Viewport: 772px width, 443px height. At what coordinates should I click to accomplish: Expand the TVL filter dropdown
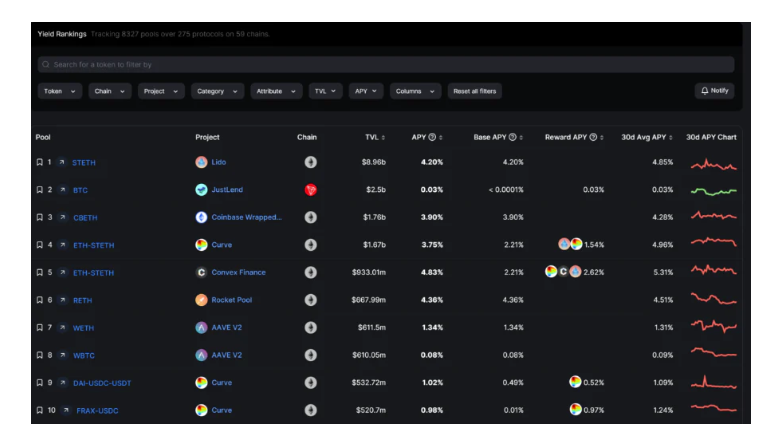(x=325, y=91)
